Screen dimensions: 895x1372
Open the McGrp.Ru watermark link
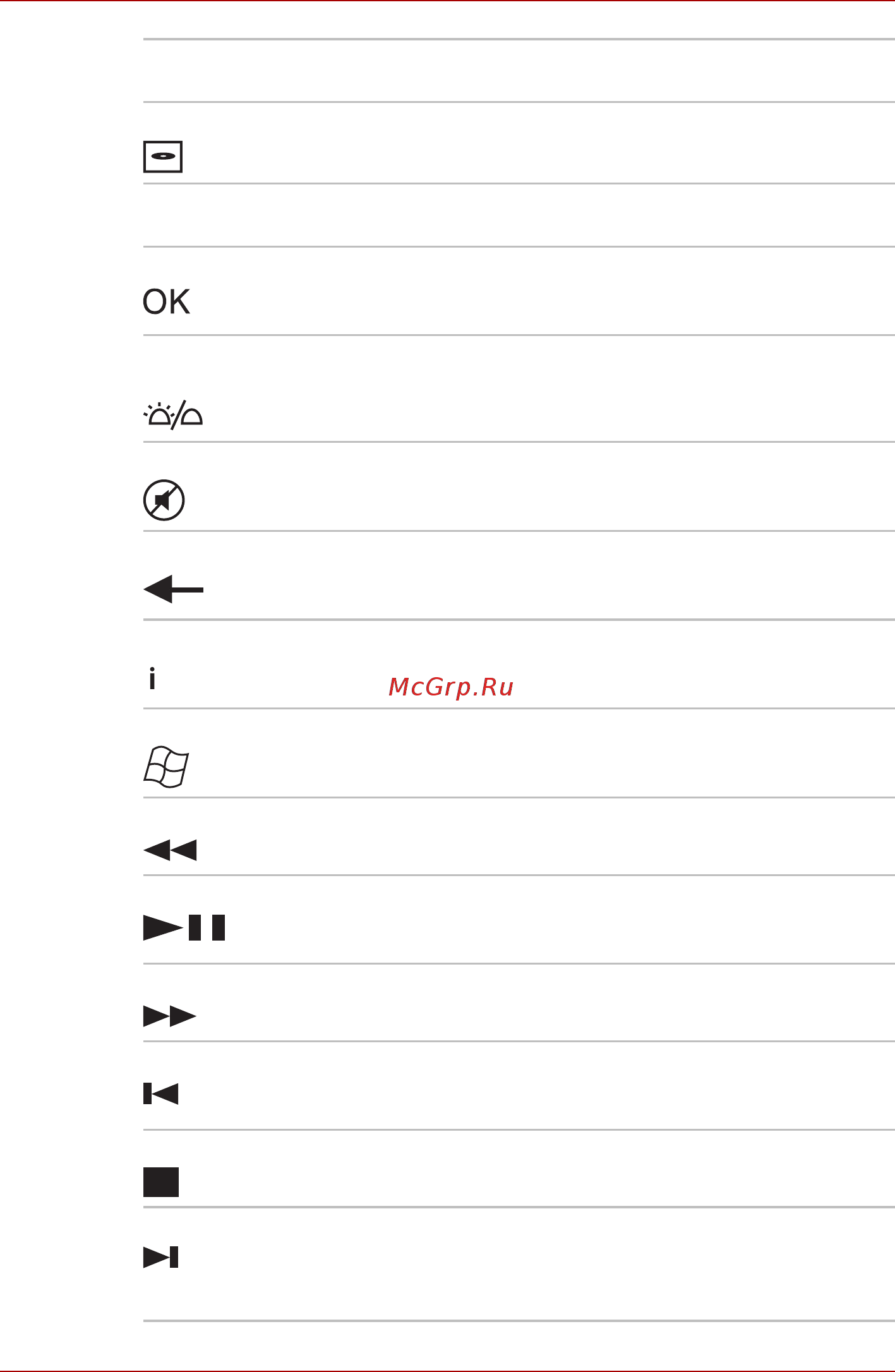click(x=451, y=687)
